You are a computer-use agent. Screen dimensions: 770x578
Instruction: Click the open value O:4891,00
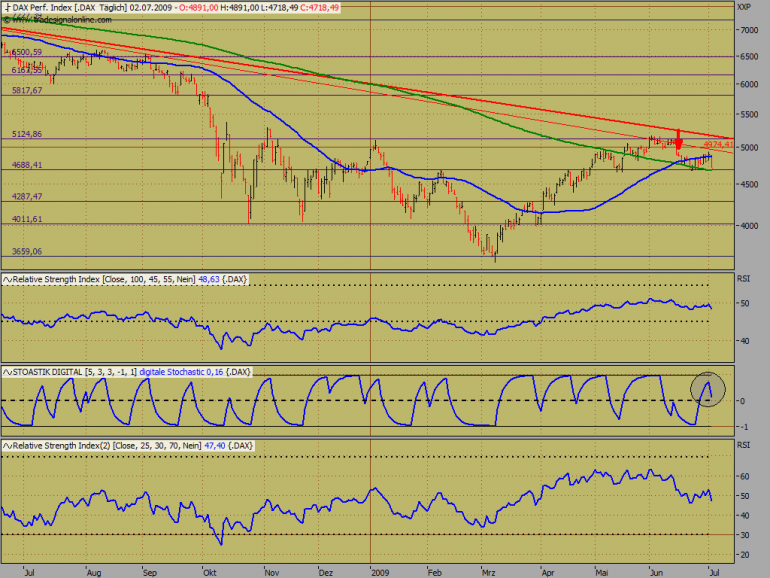point(199,8)
